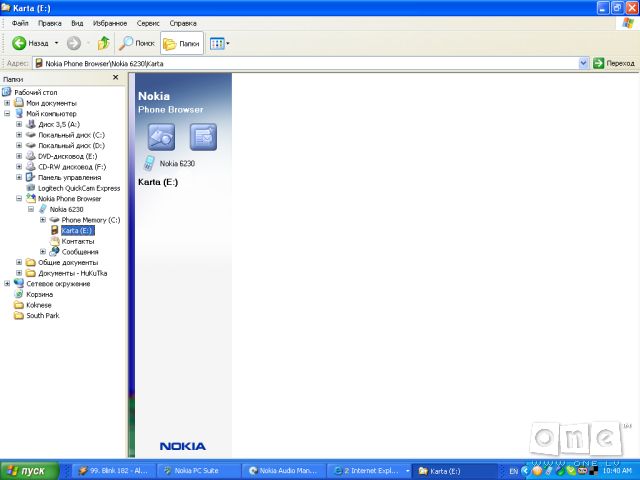640x480 pixels.
Task: Expand the address bar dropdown
Action: [583, 63]
